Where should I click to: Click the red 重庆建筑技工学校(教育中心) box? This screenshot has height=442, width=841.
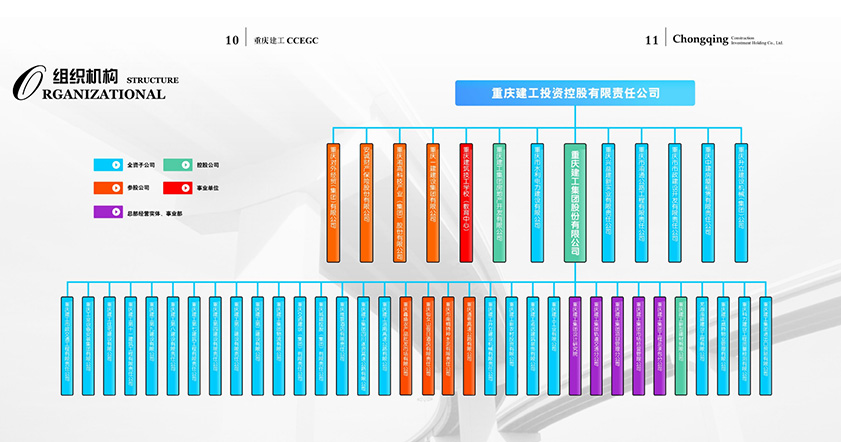466,203
